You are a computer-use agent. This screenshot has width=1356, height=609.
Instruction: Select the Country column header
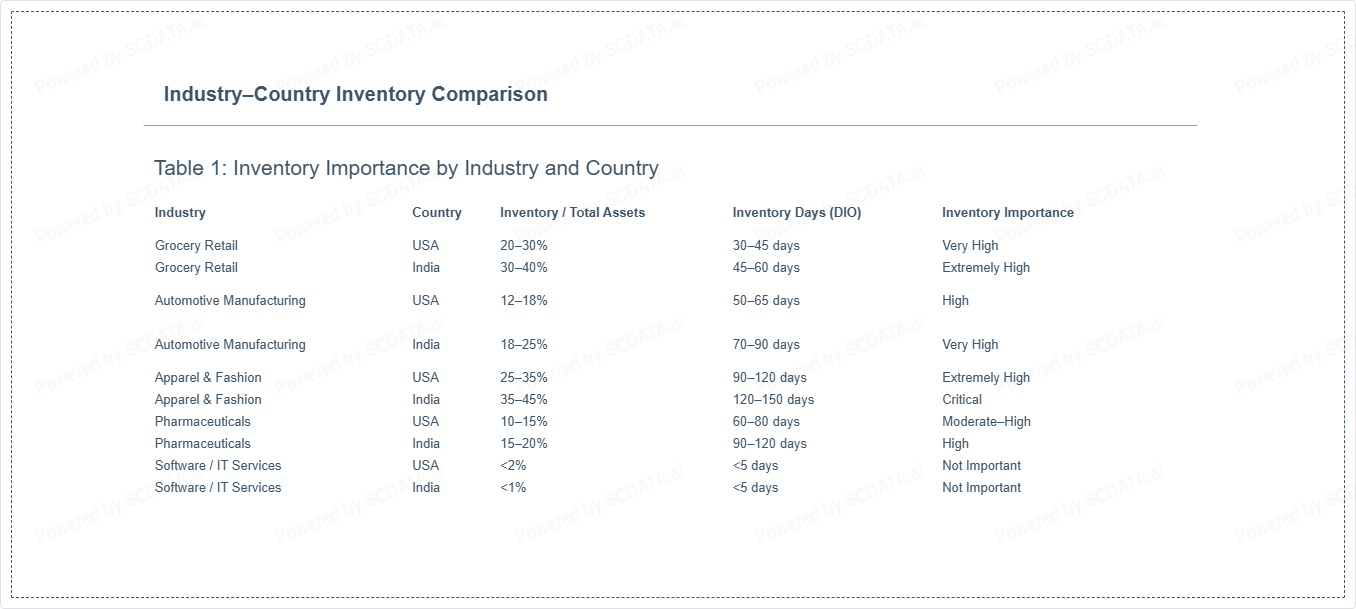pyautogui.click(x=437, y=212)
